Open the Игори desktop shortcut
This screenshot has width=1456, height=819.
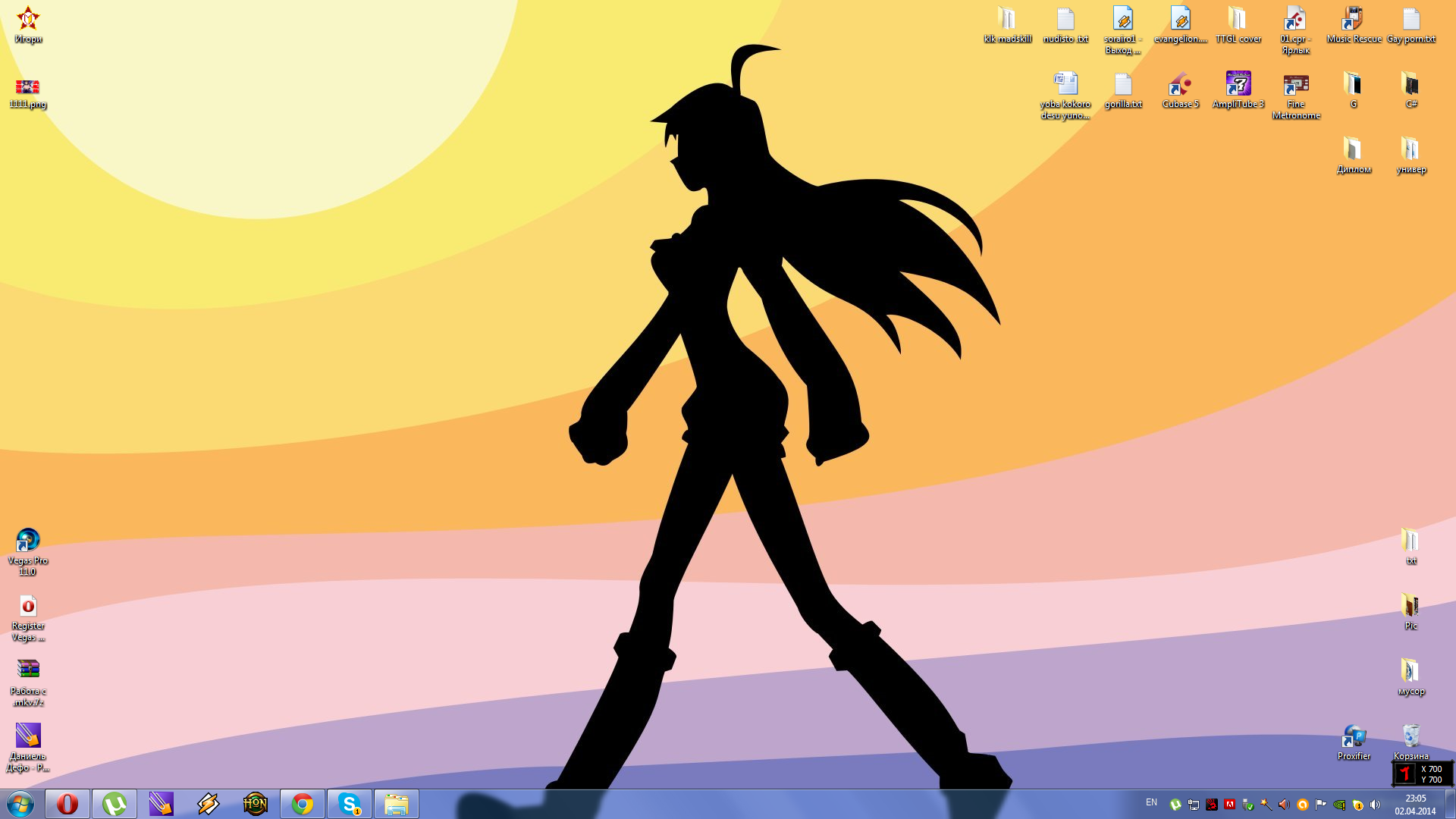(28, 25)
